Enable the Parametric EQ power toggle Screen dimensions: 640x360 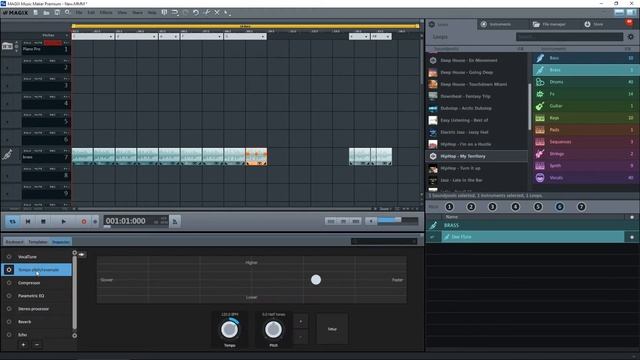click(x=9, y=296)
